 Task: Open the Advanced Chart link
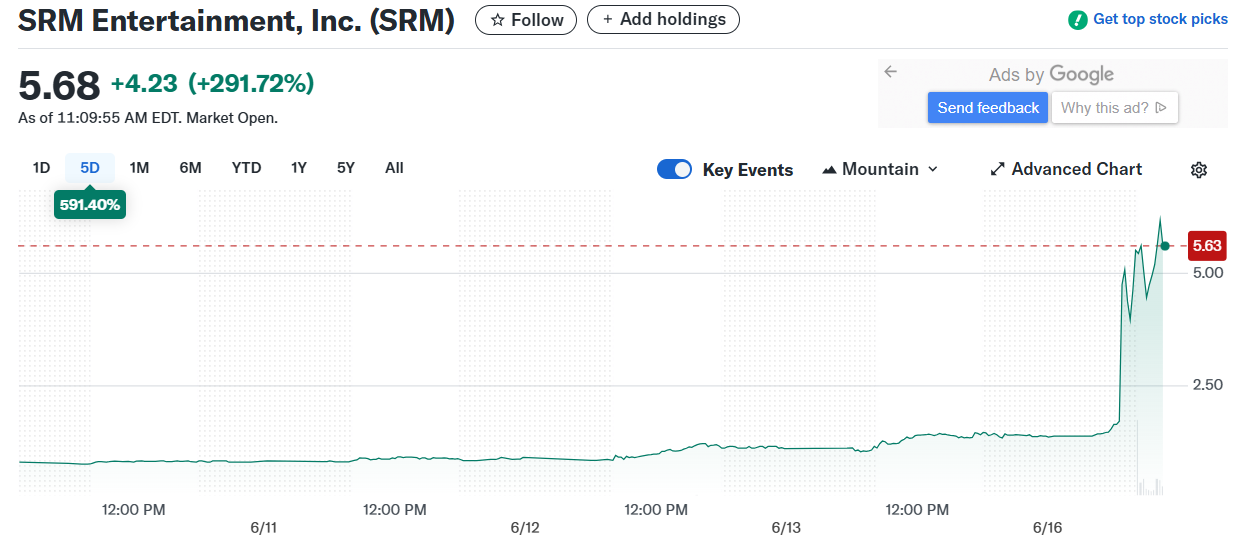[x=1066, y=169]
